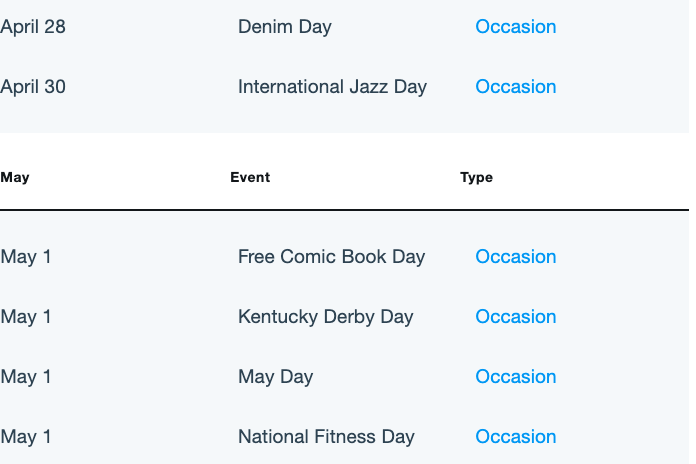Click the May 1 date beside National Fitness Day
The width and height of the screenshot is (696, 464).
click(26, 437)
